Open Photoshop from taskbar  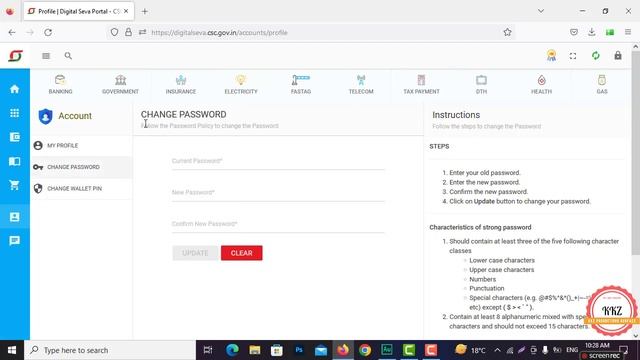click(x=299, y=350)
